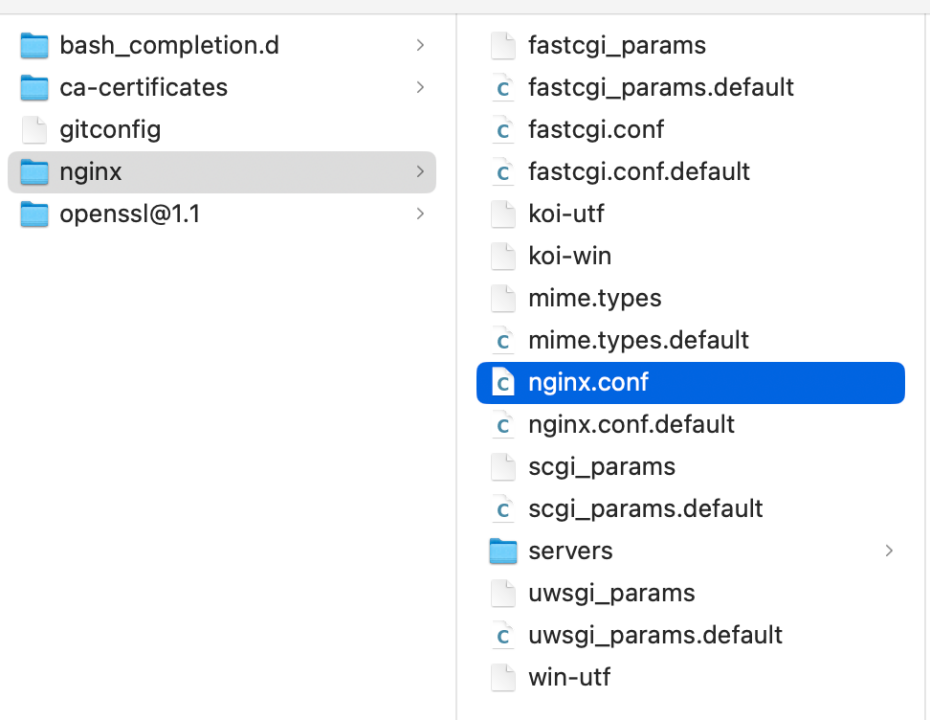Image resolution: width=930 pixels, height=720 pixels.
Task: Click the win-utf file icon
Action: 503,677
